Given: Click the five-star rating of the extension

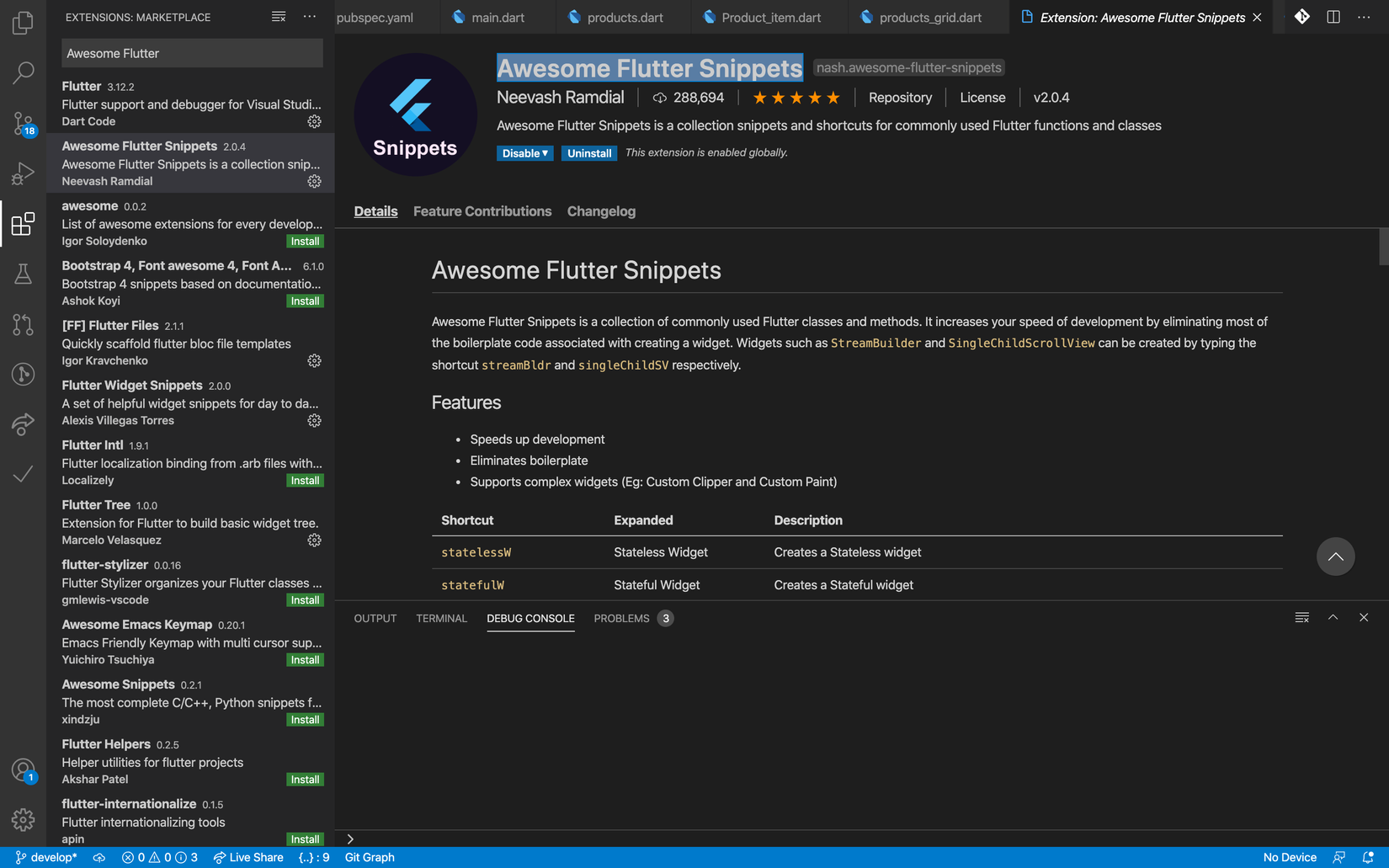Looking at the screenshot, I should [796, 98].
